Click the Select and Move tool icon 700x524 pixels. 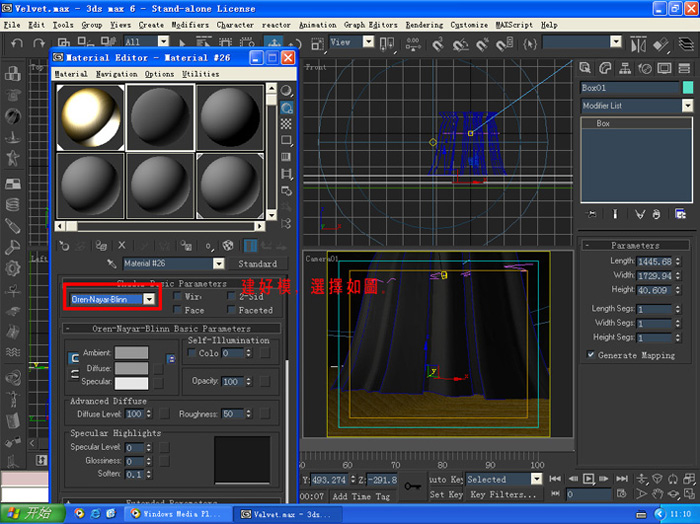coord(274,43)
